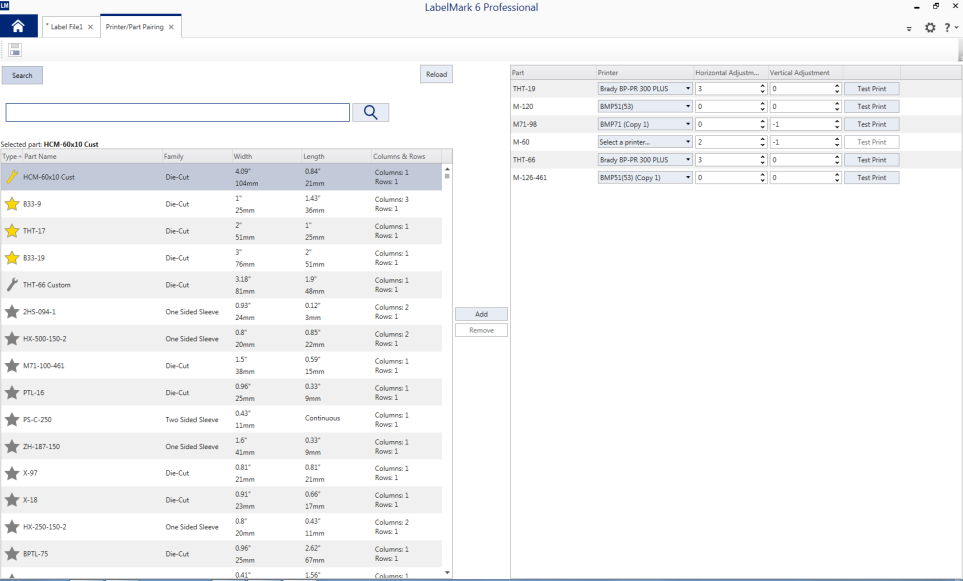Click the Remove button
The image size is (963, 581).
click(x=482, y=330)
